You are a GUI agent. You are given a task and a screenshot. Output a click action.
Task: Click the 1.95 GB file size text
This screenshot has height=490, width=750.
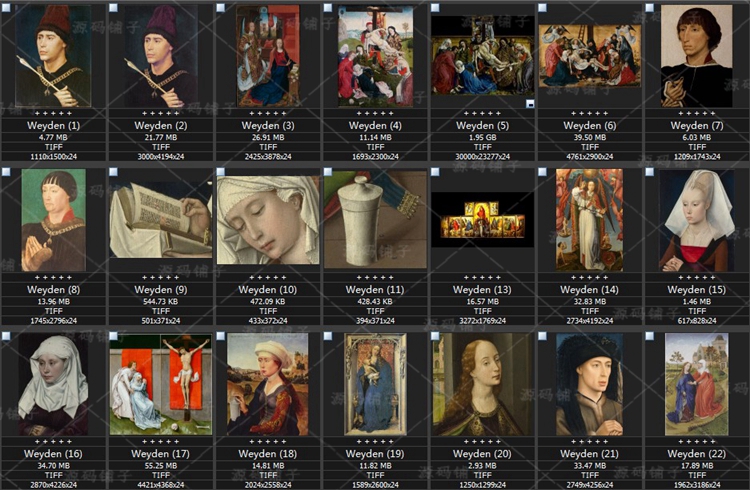pyautogui.click(x=483, y=137)
